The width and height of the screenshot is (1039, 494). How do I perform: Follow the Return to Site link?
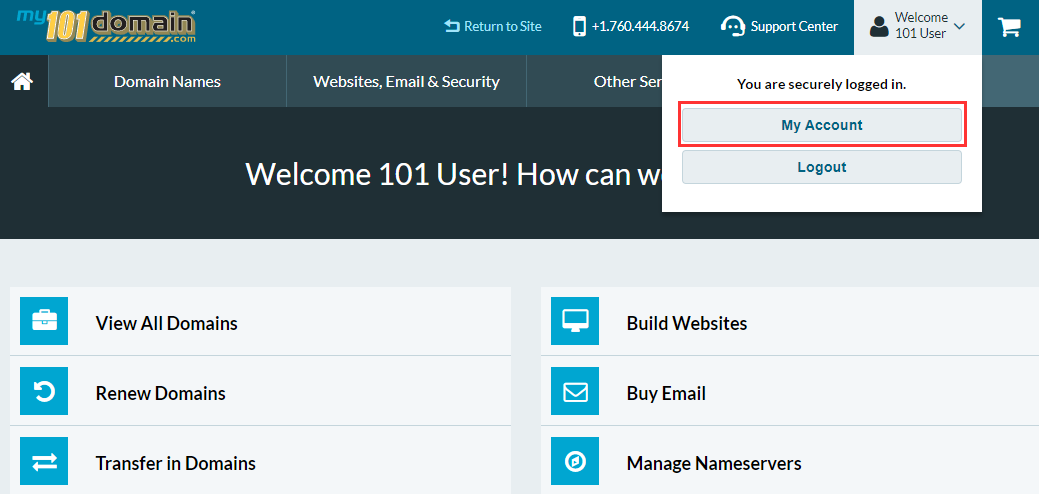tap(493, 27)
